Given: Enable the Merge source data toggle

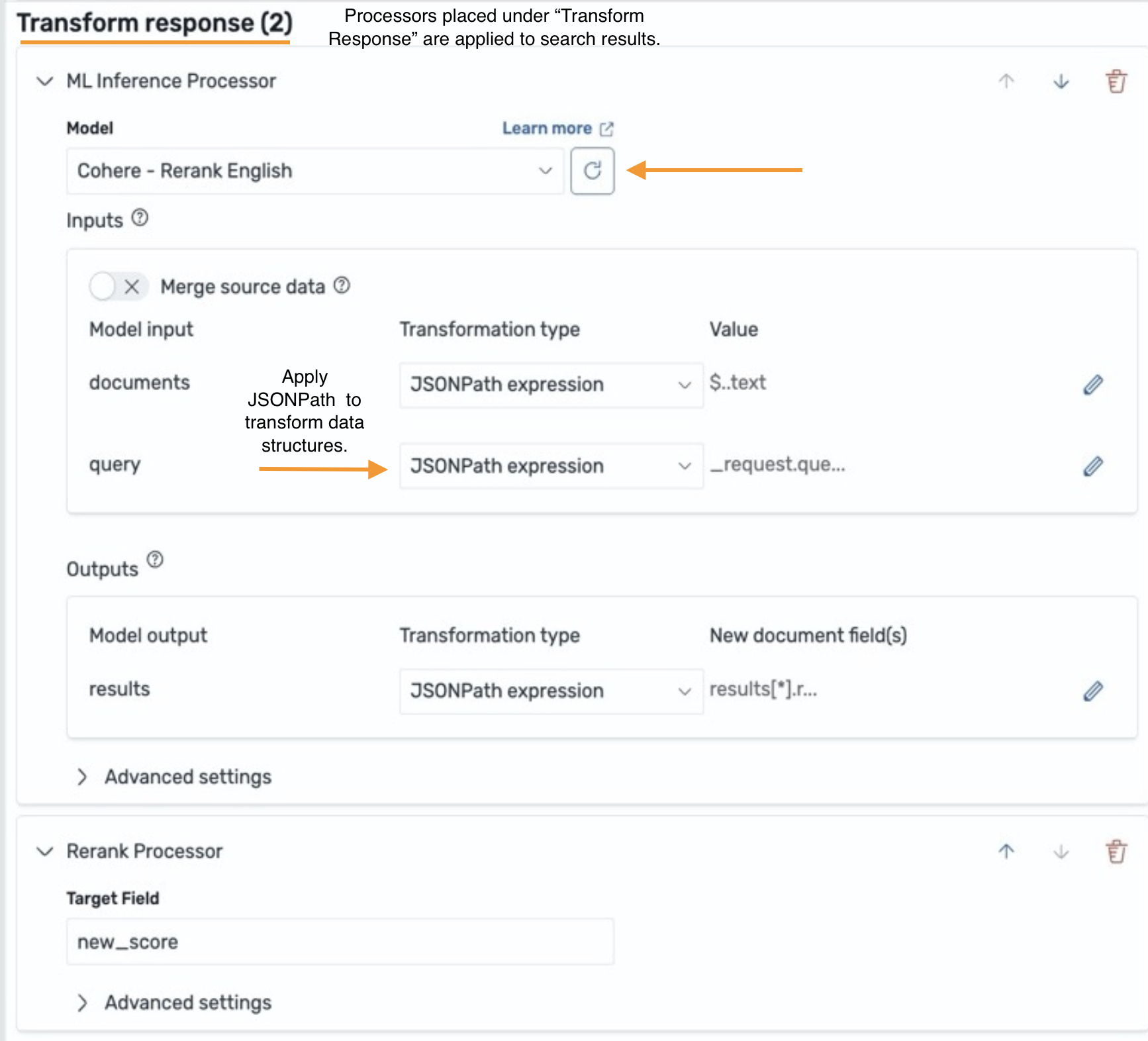Looking at the screenshot, I should [104, 286].
